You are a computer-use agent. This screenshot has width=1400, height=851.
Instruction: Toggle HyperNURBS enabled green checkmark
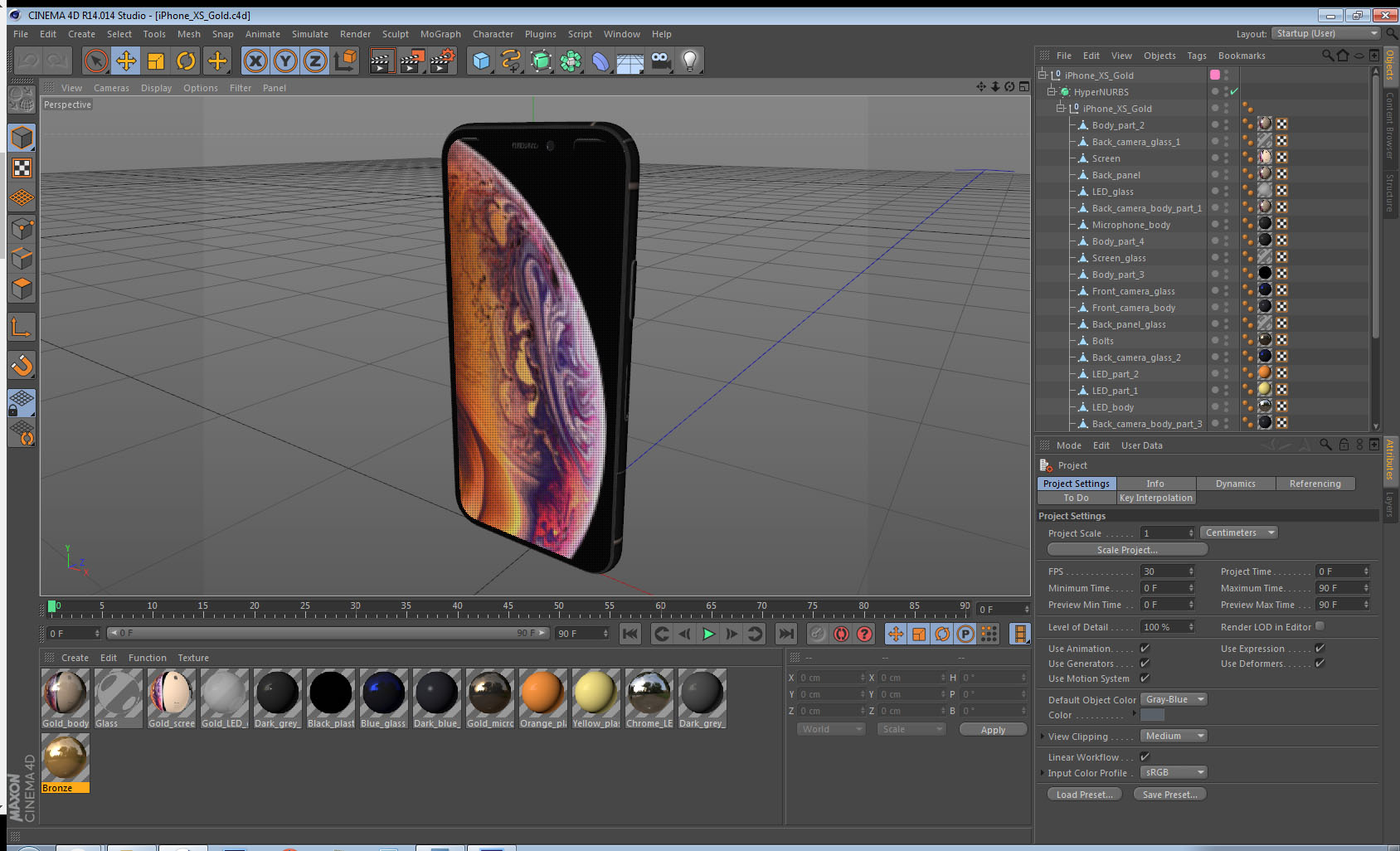[x=1234, y=91]
